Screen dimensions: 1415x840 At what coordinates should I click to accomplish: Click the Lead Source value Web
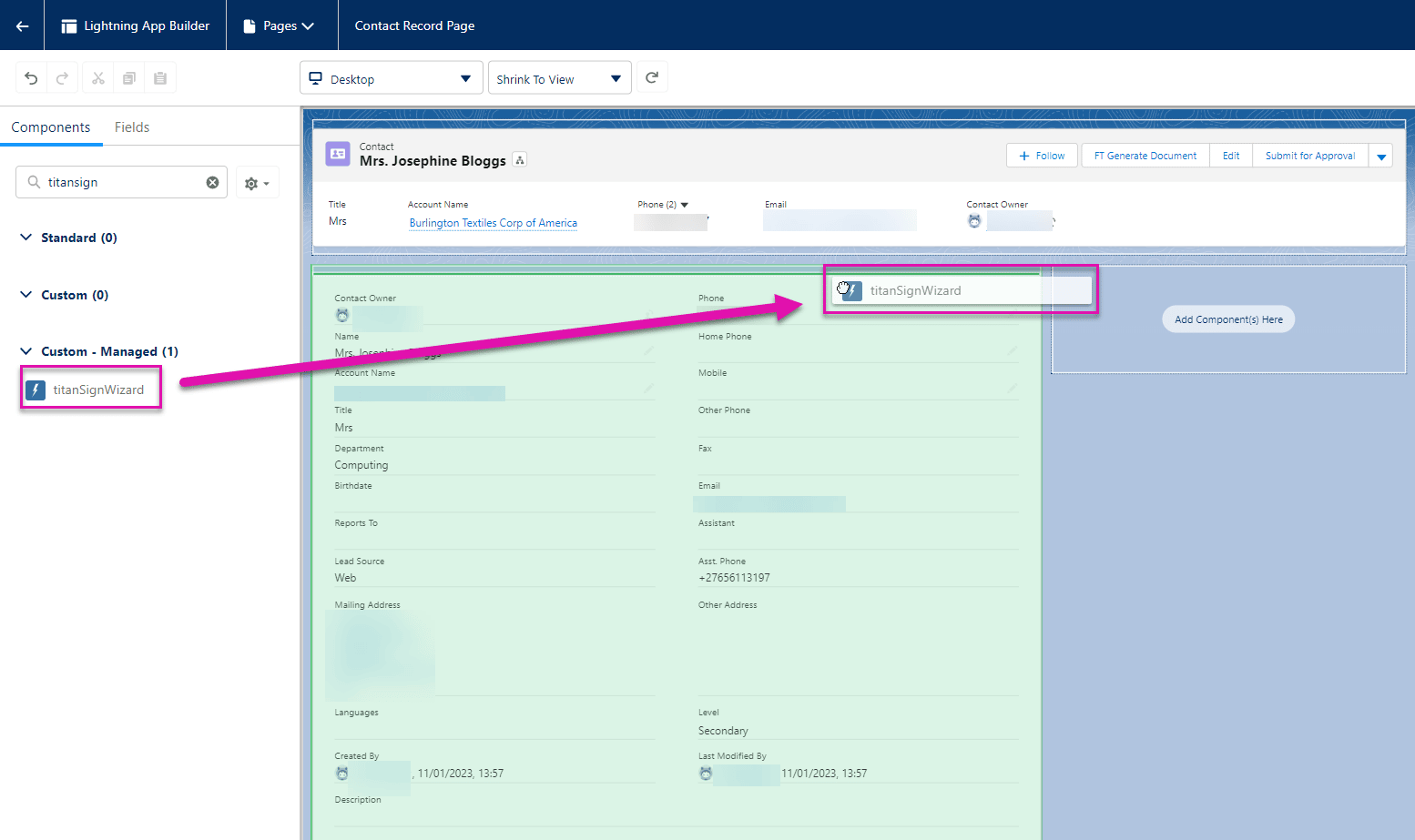(x=345, y=578)
